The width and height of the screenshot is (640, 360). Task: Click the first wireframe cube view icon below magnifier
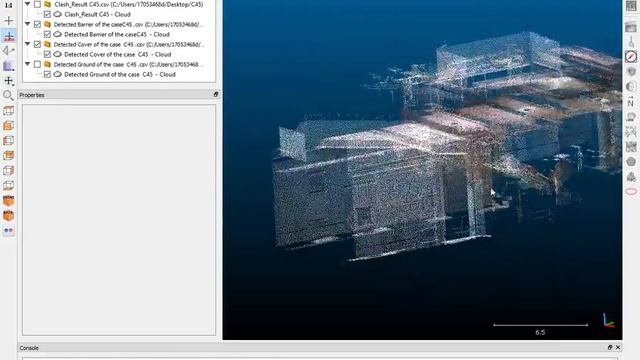point(8,110)
